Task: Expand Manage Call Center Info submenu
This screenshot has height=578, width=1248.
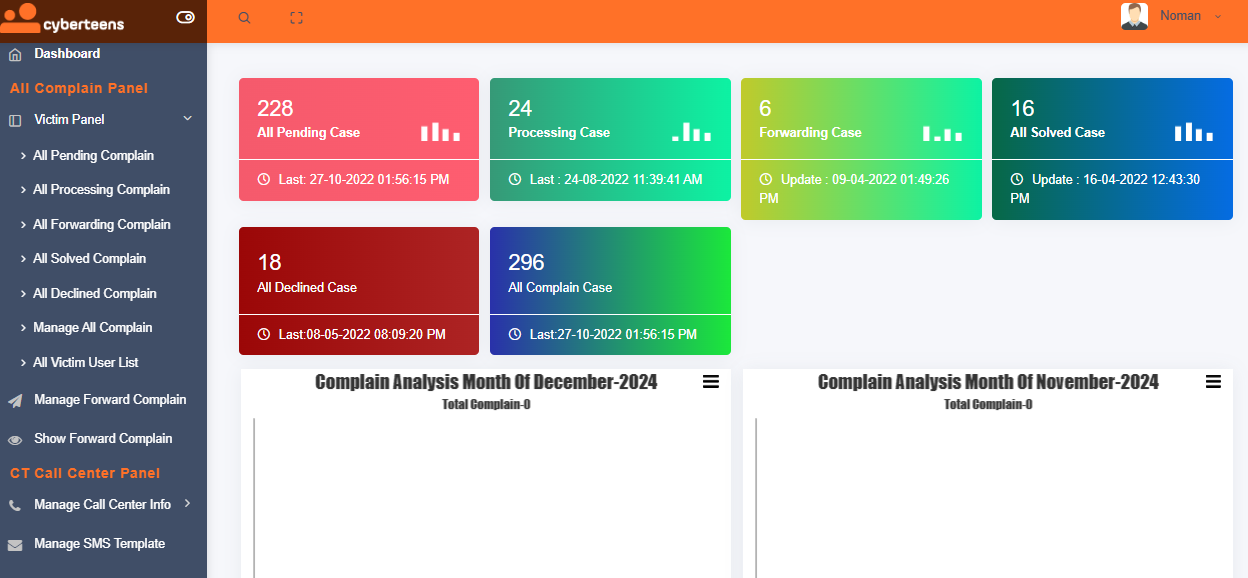Action: tap(187, 504)
